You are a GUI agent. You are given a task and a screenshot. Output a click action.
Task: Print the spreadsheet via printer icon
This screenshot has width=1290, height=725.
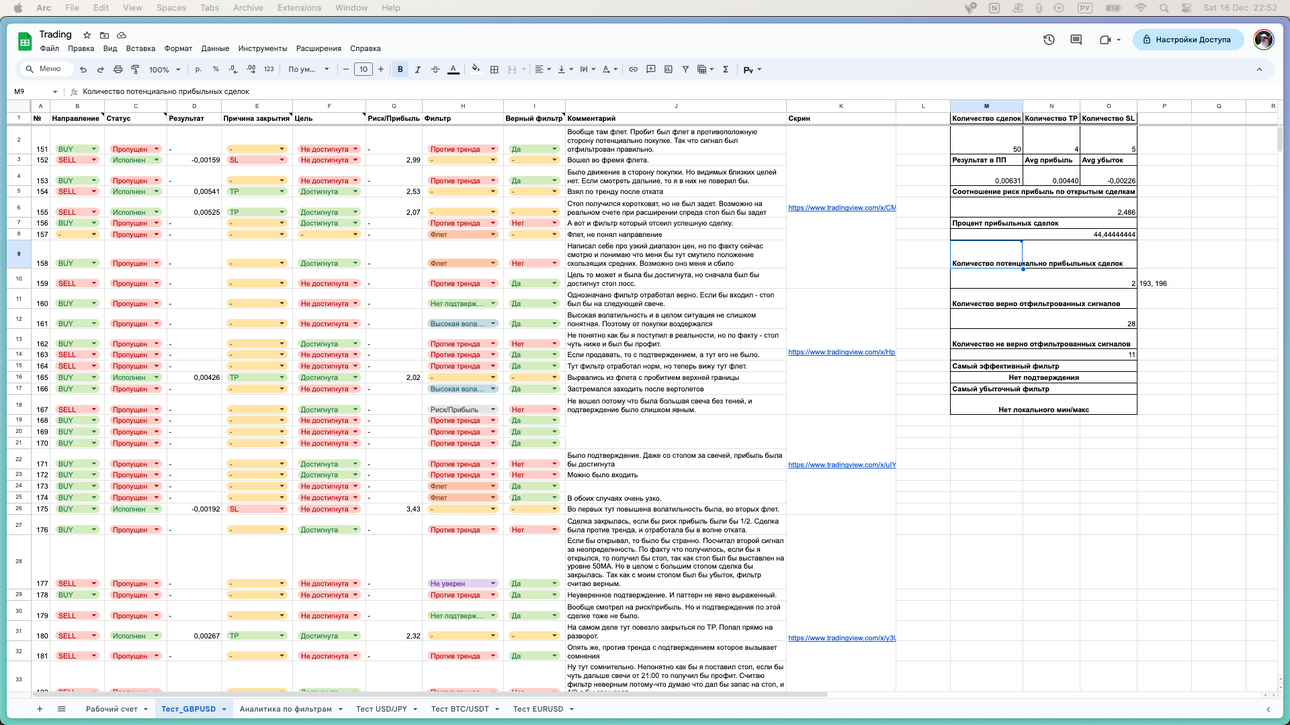click(118, 70)
